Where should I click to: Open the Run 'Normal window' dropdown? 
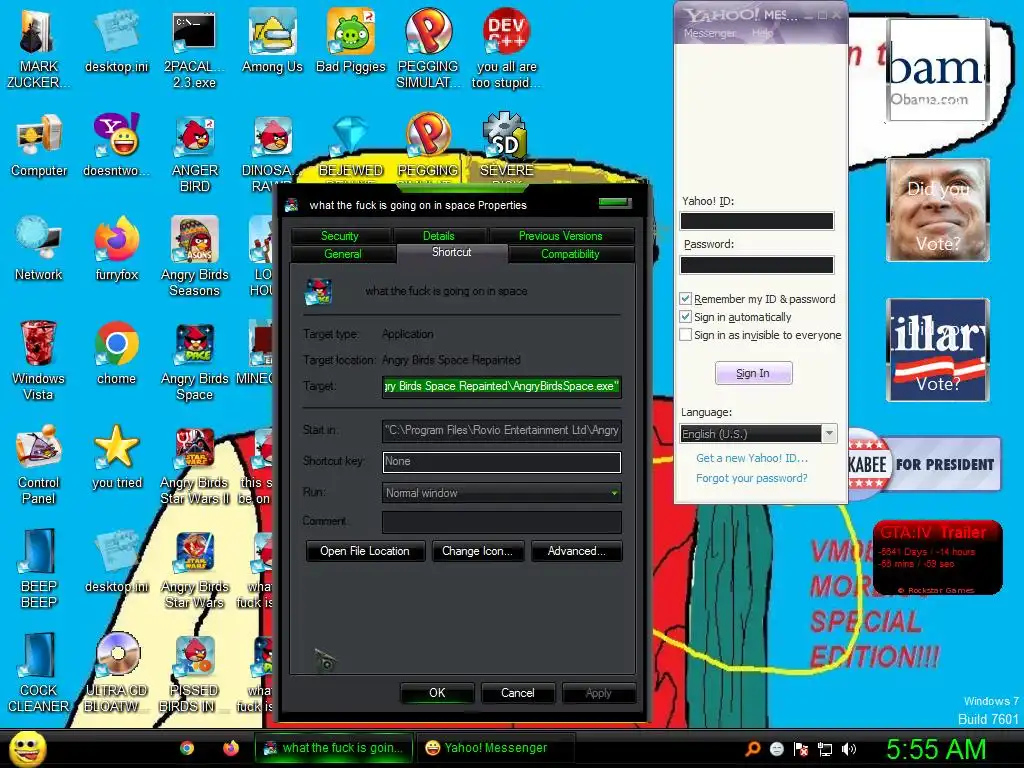point(502,493)
